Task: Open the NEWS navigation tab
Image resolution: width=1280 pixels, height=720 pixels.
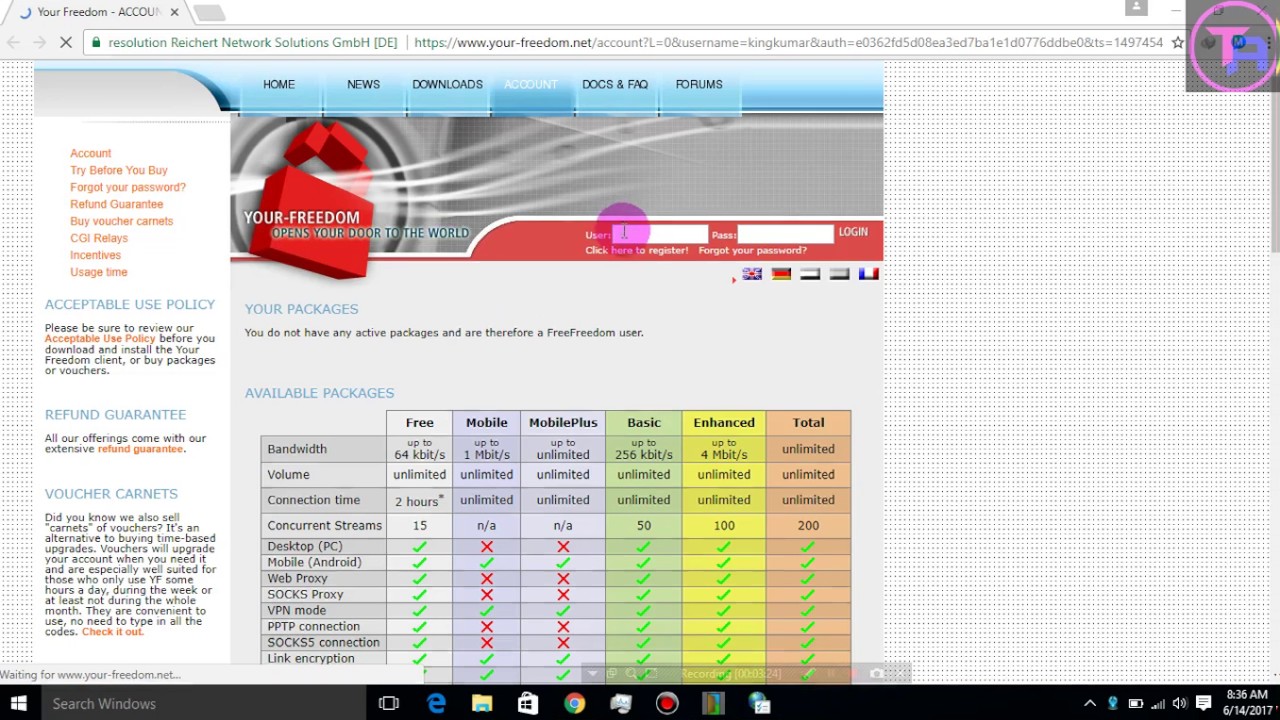Action: (363, 84)
